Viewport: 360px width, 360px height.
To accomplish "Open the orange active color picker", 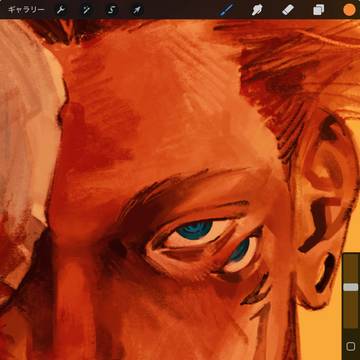I will tap(349, 10).
